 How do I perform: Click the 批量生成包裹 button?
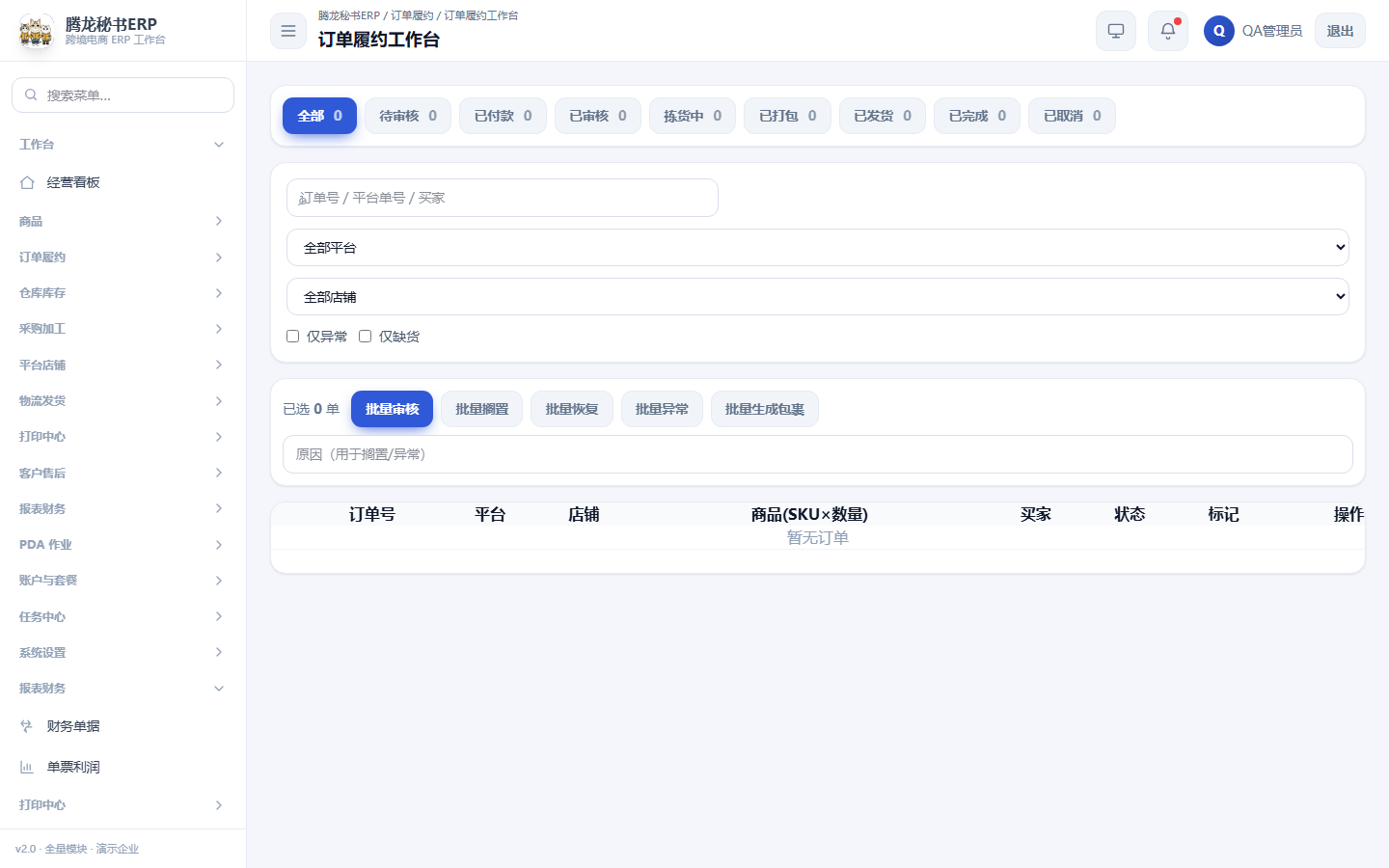tap(765, 409)
